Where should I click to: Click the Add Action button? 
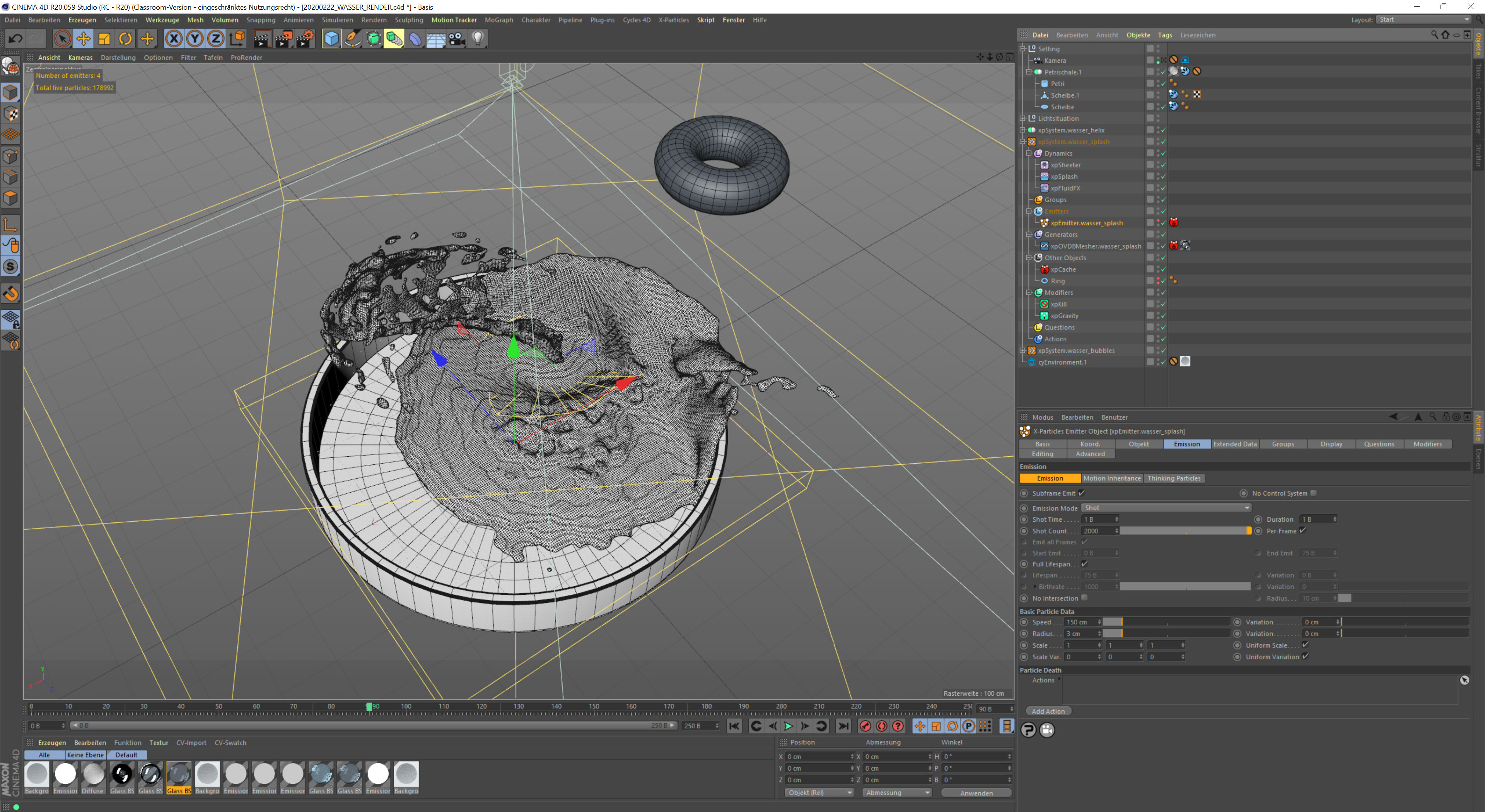(x=1048, y=711)
